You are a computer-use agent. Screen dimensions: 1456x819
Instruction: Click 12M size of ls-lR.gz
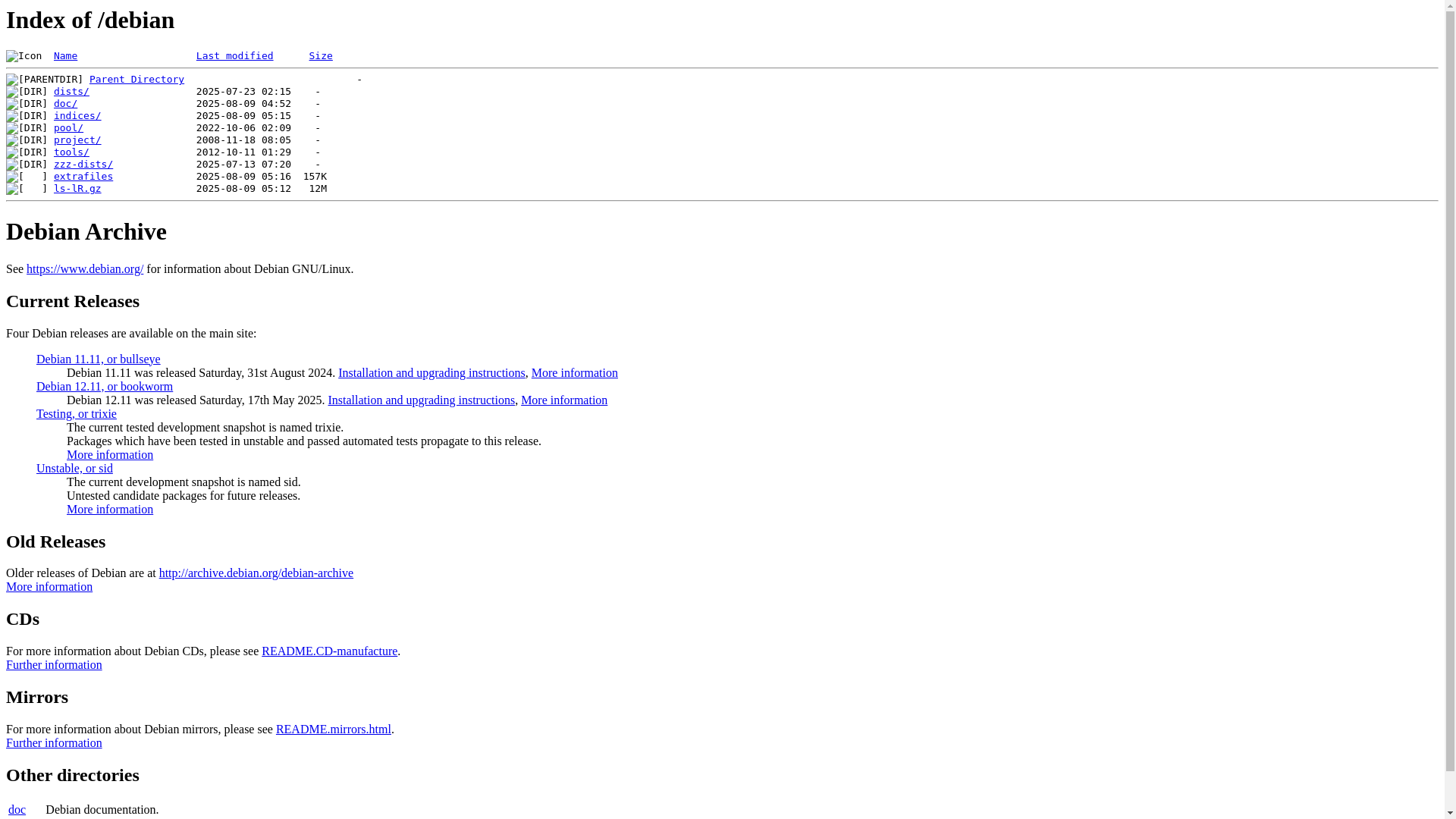[x=318, y=189]
